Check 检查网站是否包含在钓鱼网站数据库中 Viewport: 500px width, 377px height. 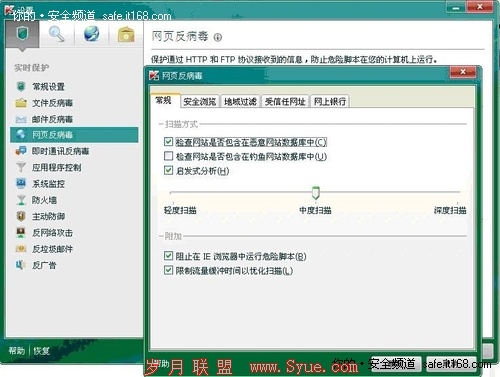pos(168,156)
